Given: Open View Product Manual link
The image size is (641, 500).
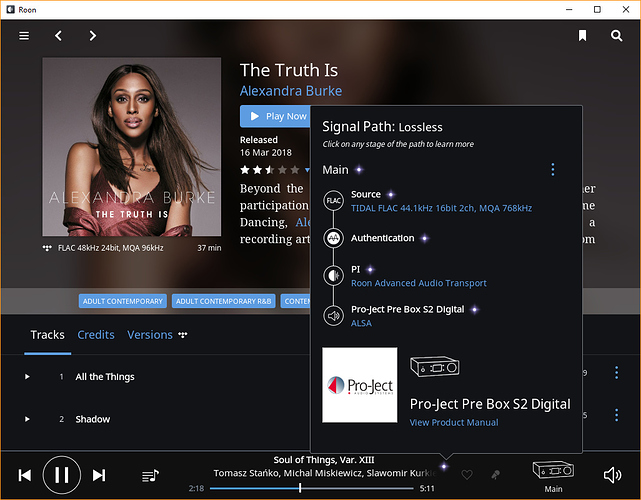Looking at the screenshot, I should [454, 422].
